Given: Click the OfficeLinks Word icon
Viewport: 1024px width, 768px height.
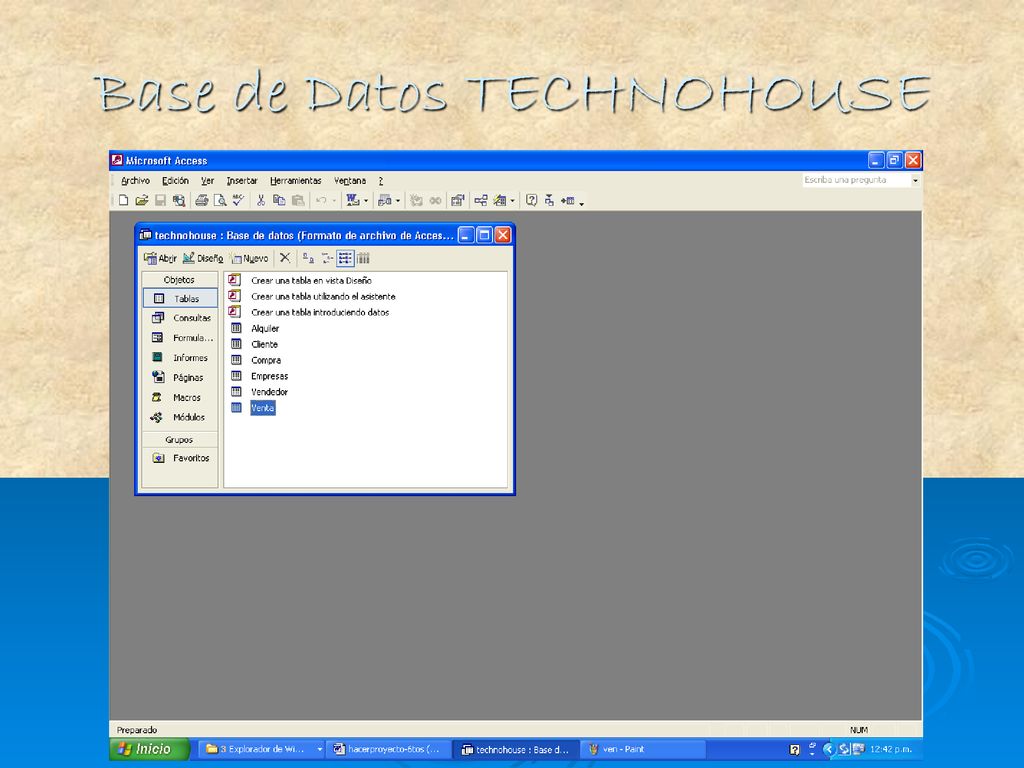Looking at the screenshot, I should 353,200.
